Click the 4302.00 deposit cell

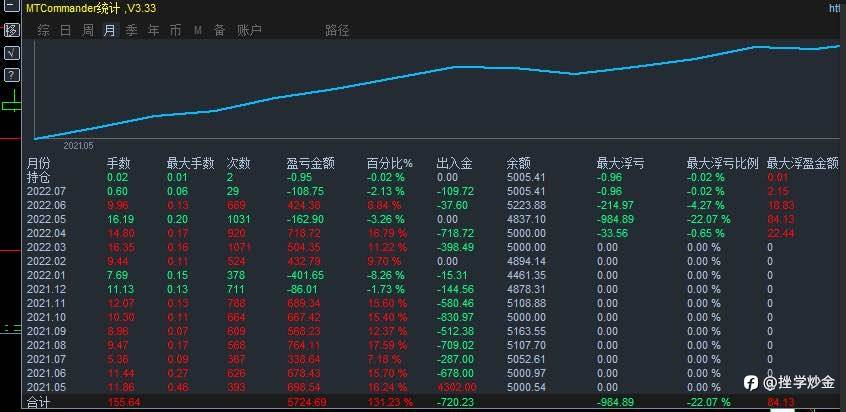coord(456,388)
